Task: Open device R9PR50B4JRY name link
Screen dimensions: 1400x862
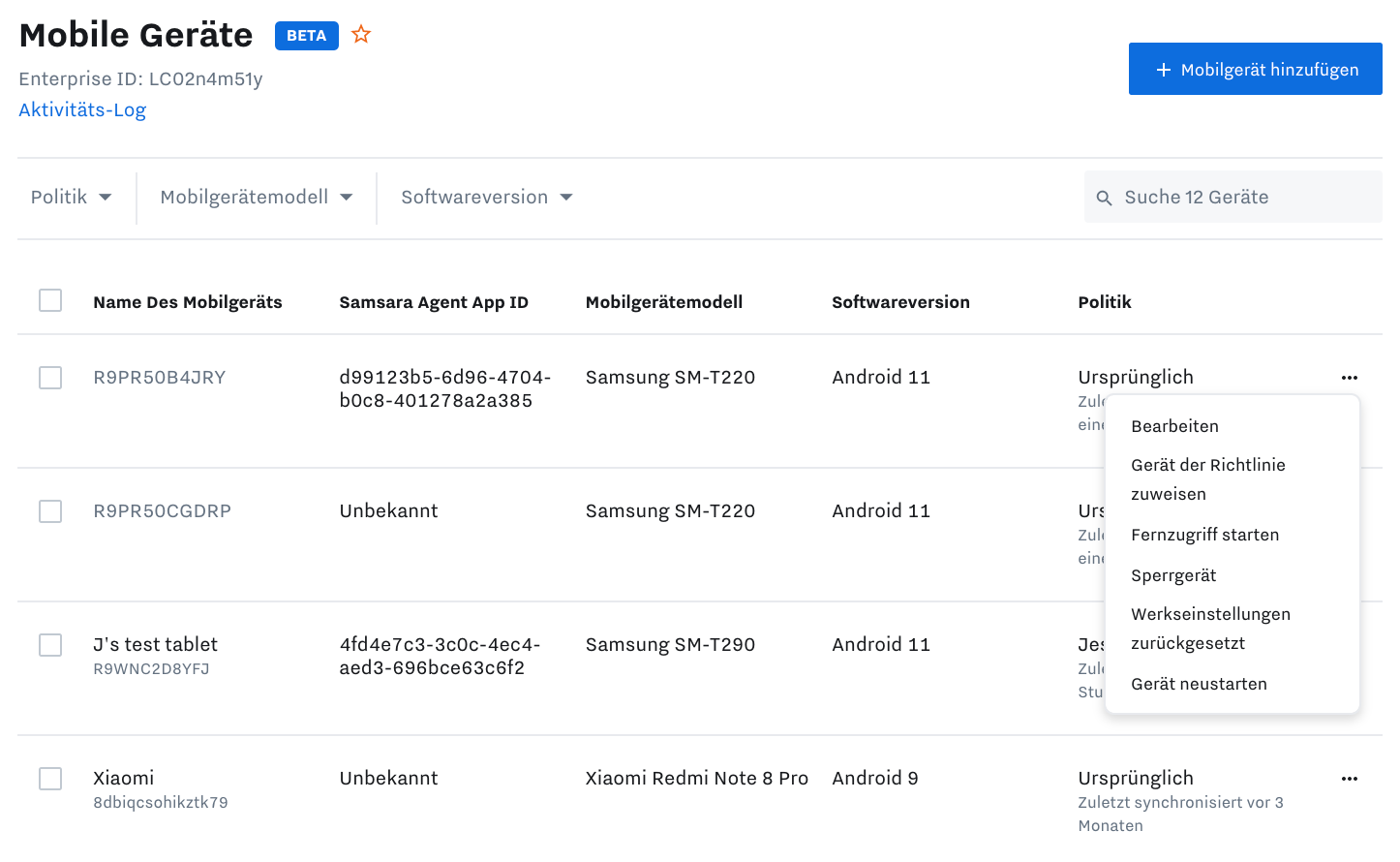Action: coord(160,378)
